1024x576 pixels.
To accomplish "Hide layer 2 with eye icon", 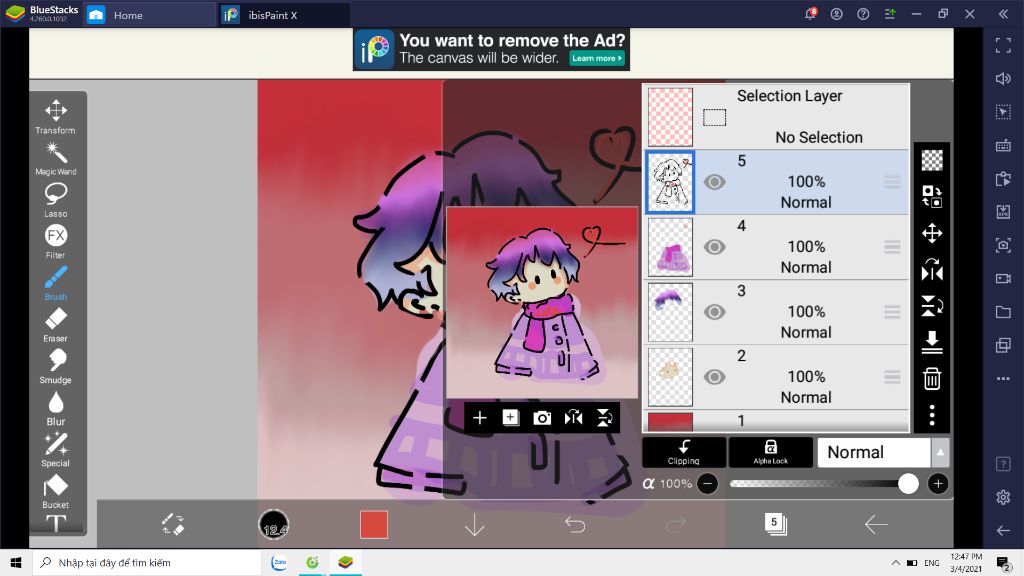I will (x=714, y=377).
